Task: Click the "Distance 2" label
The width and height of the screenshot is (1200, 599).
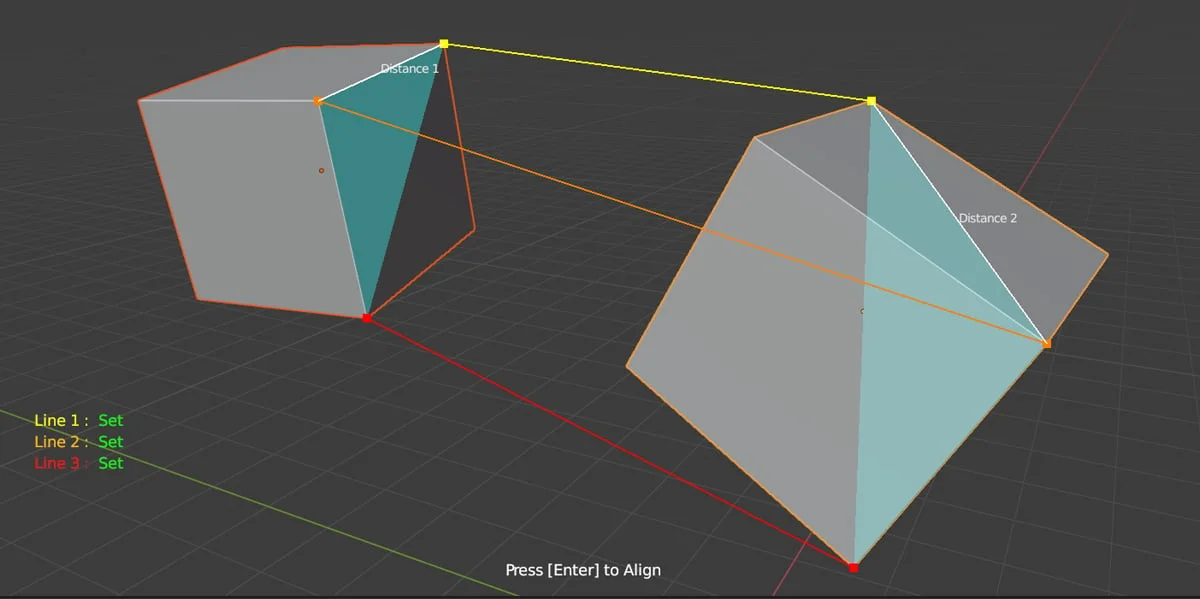Action: [987, 218]
